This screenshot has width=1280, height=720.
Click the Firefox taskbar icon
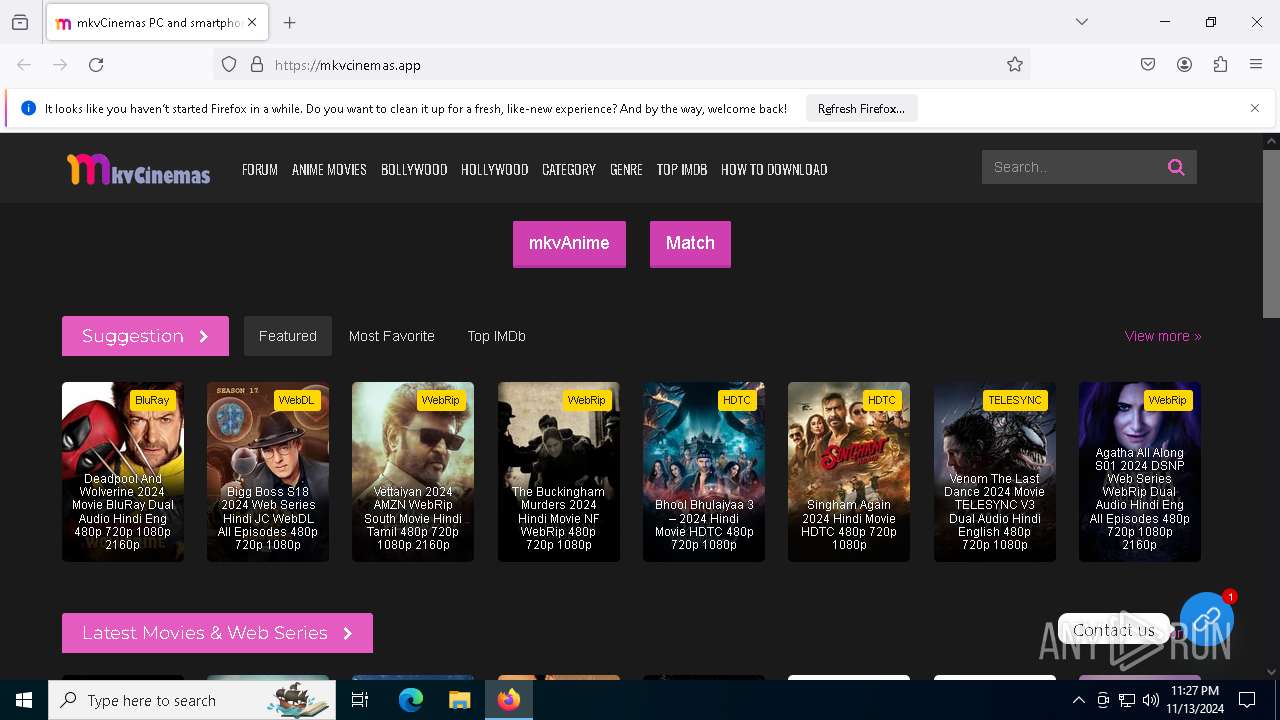click(x=509, y=700)
